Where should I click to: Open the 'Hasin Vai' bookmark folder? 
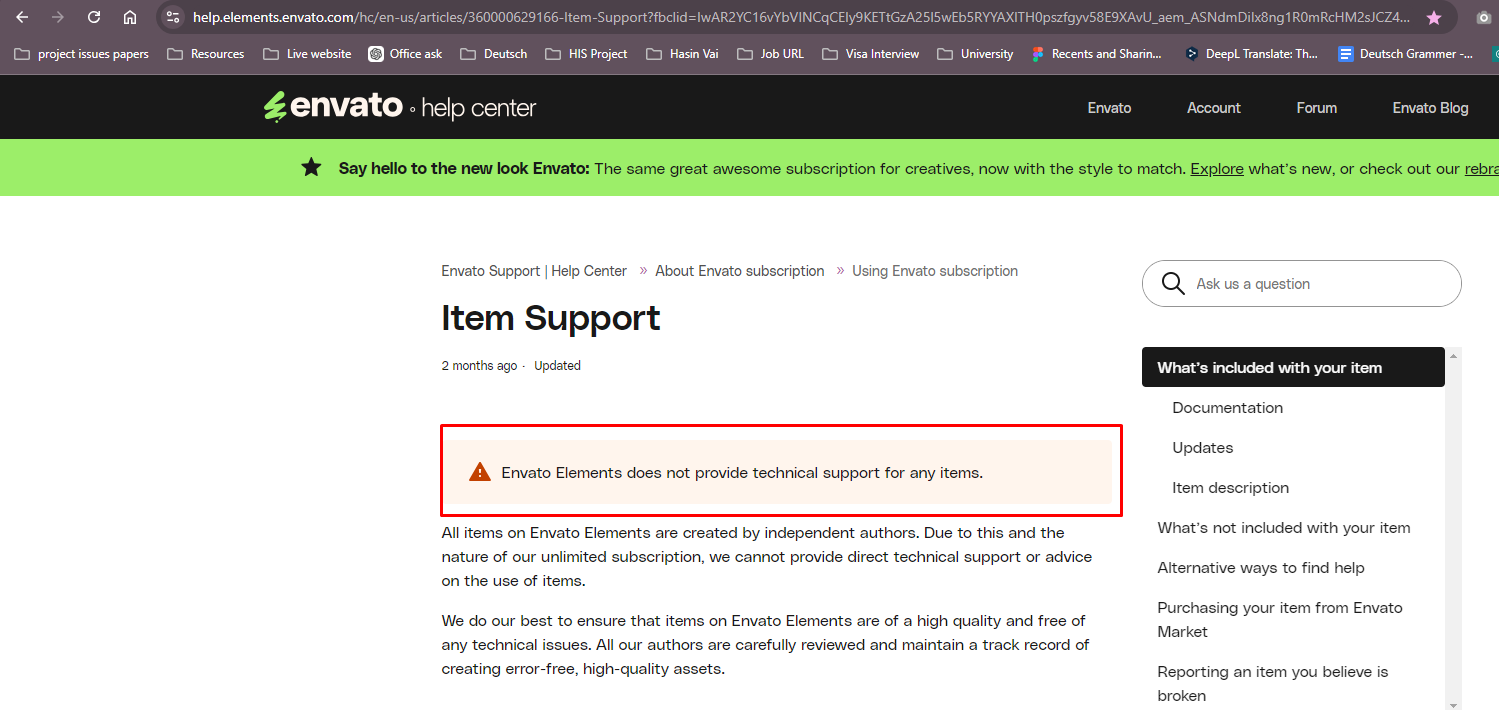pyautogui.click(x=683, y=54)
